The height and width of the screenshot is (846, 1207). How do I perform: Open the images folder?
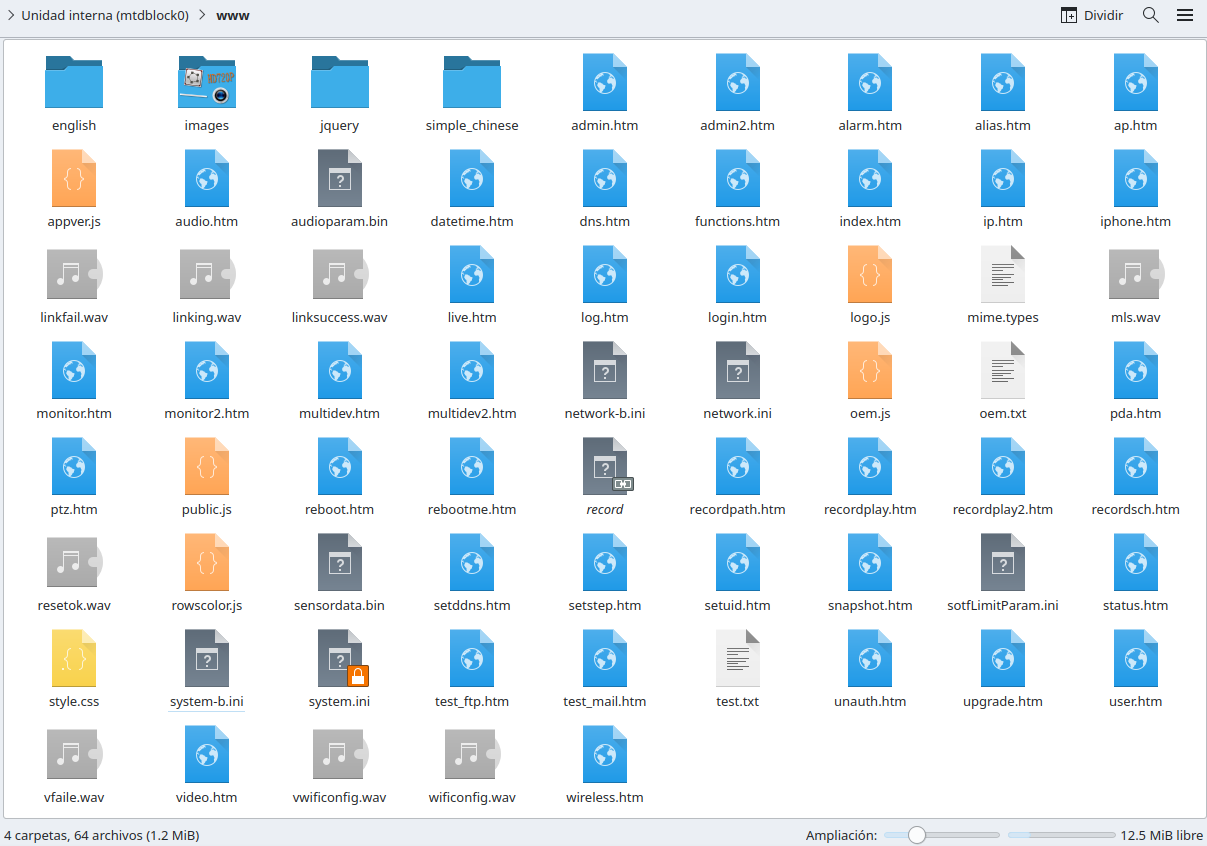[x=207, y=82]
